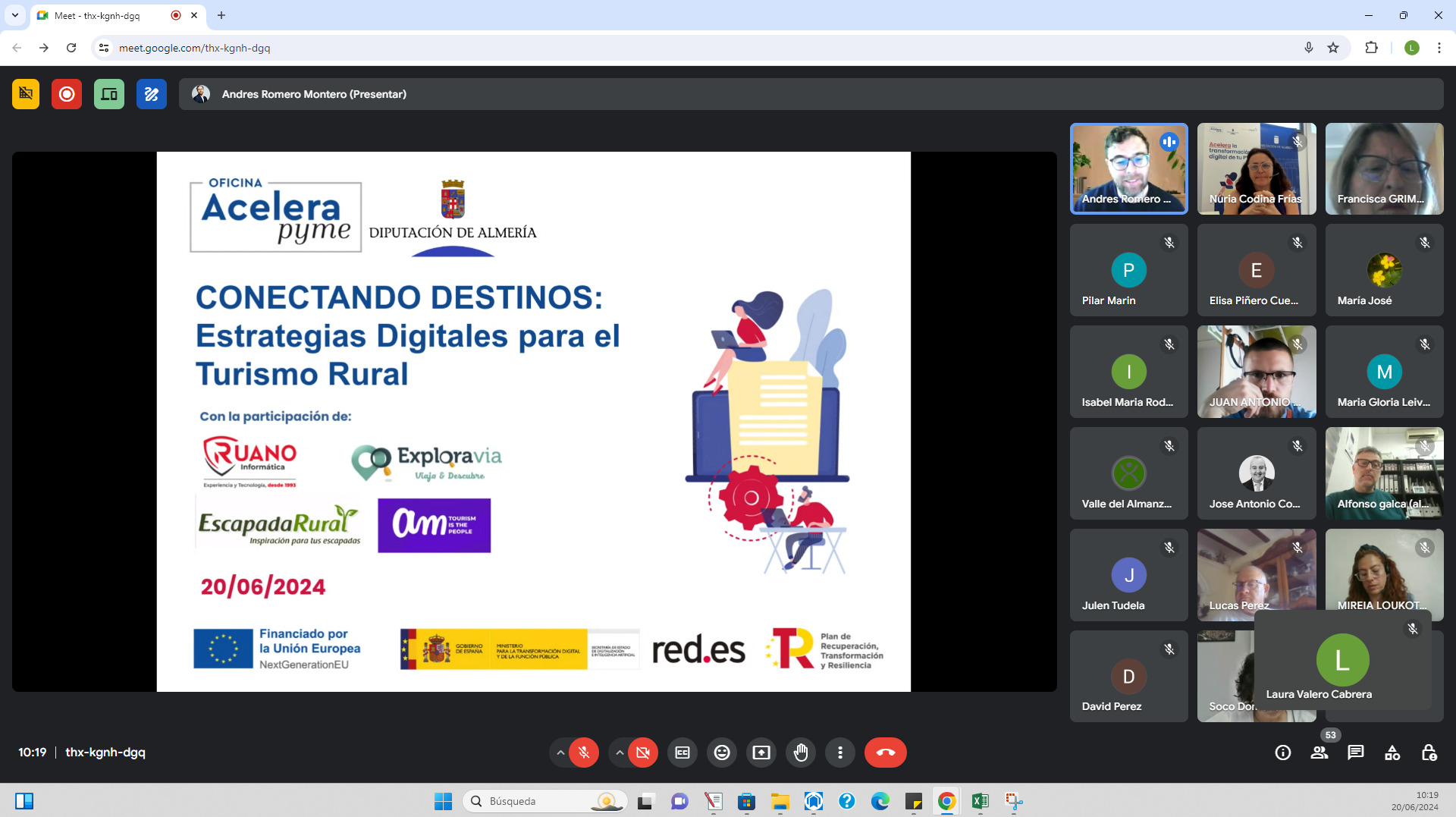Select JUAN ANTONIO video tile
1456x817 pixels.
tap(1257, 372)
